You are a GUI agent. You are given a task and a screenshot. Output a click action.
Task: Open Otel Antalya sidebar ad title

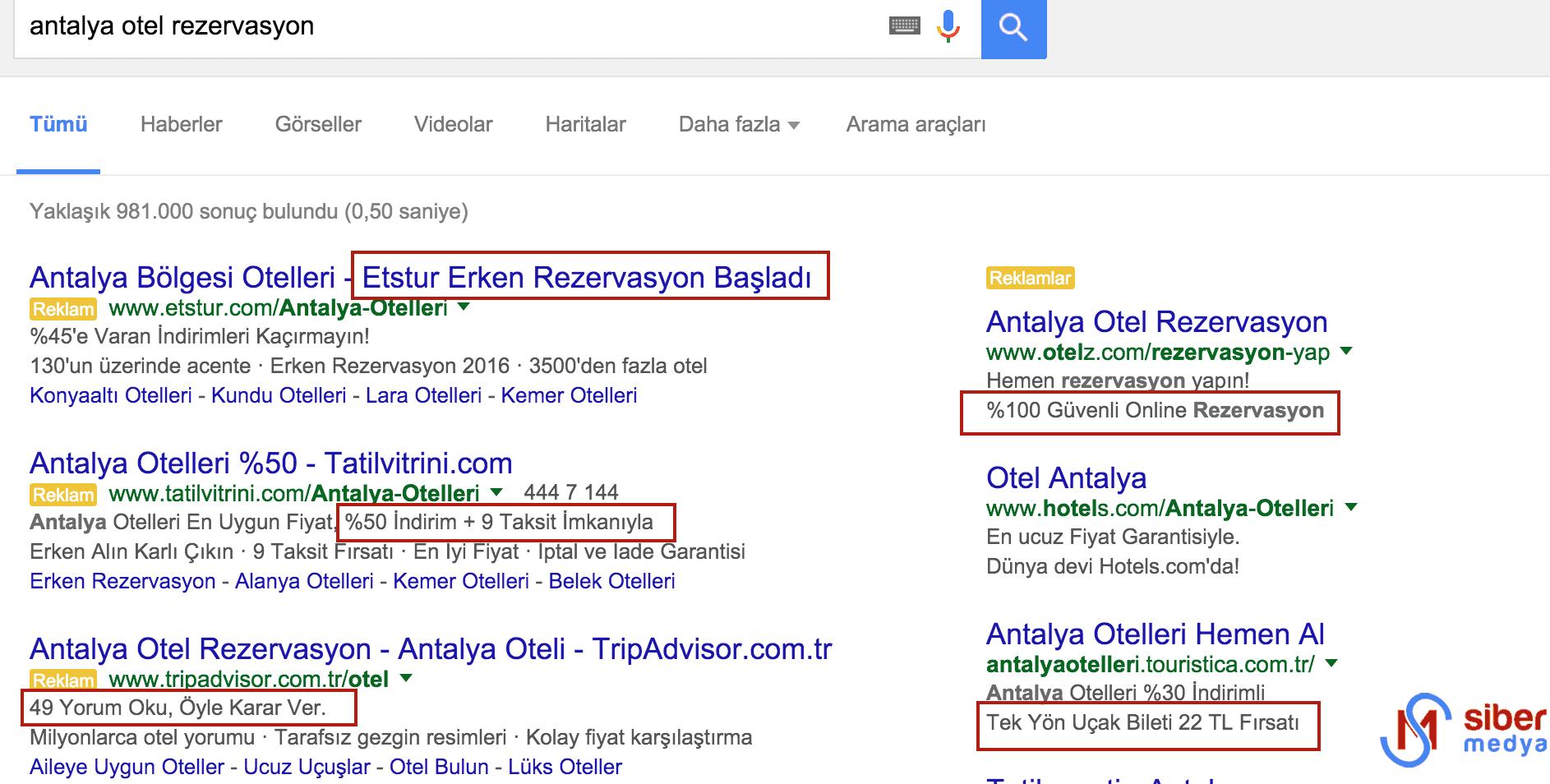pyautogui.click(x=1066, y=478)
